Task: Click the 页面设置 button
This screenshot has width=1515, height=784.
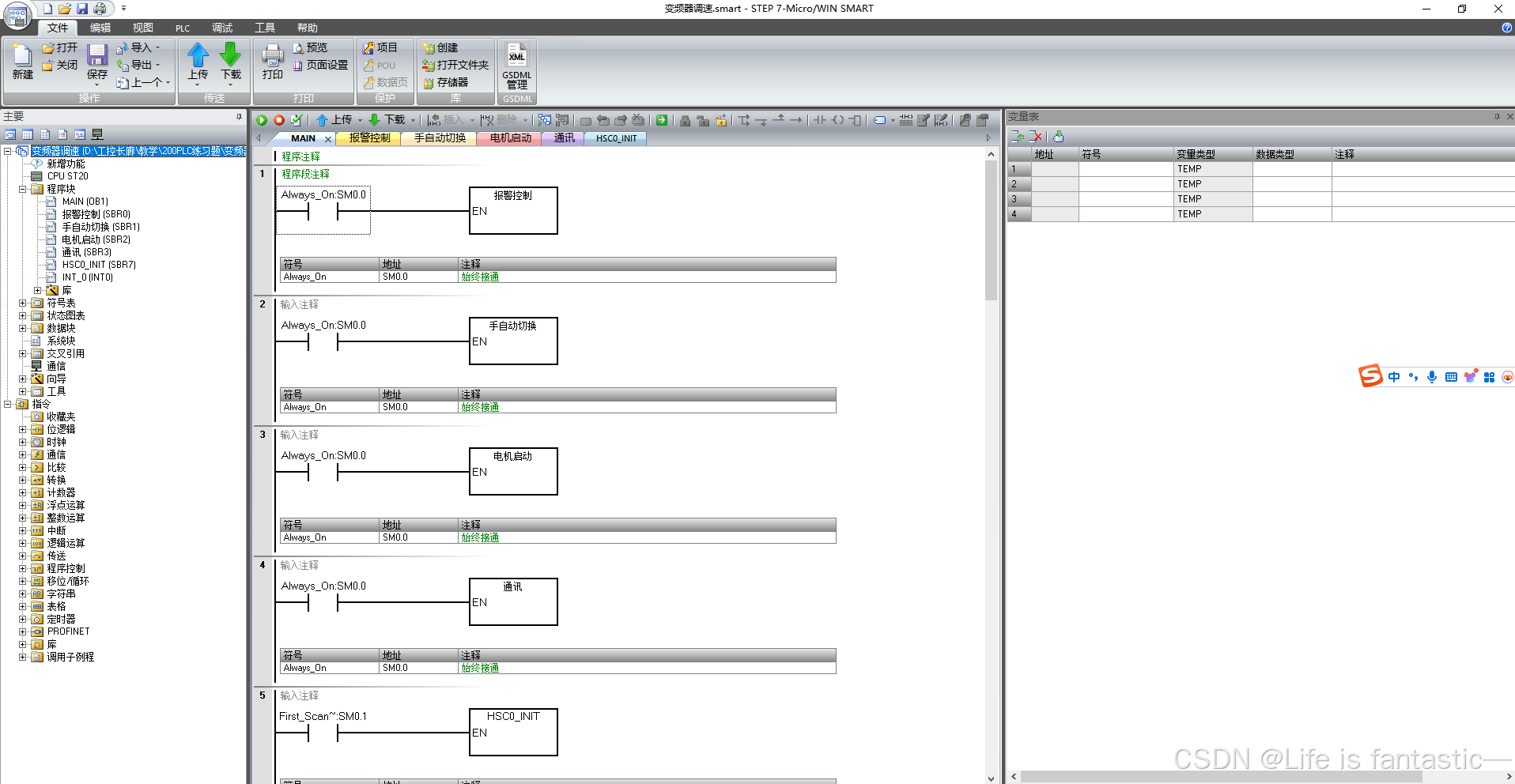Action: tap(320, 65)
